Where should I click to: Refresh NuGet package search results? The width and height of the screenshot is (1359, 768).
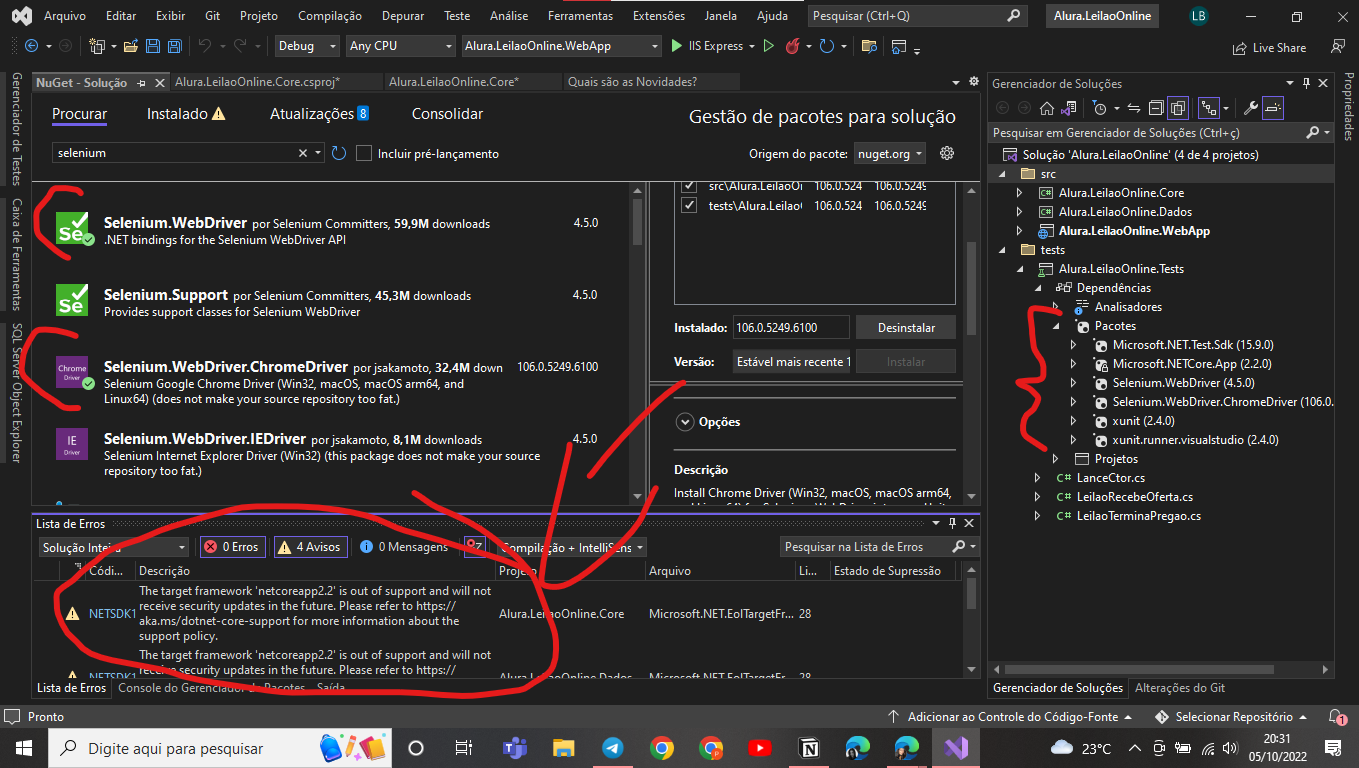click(339, 153)
